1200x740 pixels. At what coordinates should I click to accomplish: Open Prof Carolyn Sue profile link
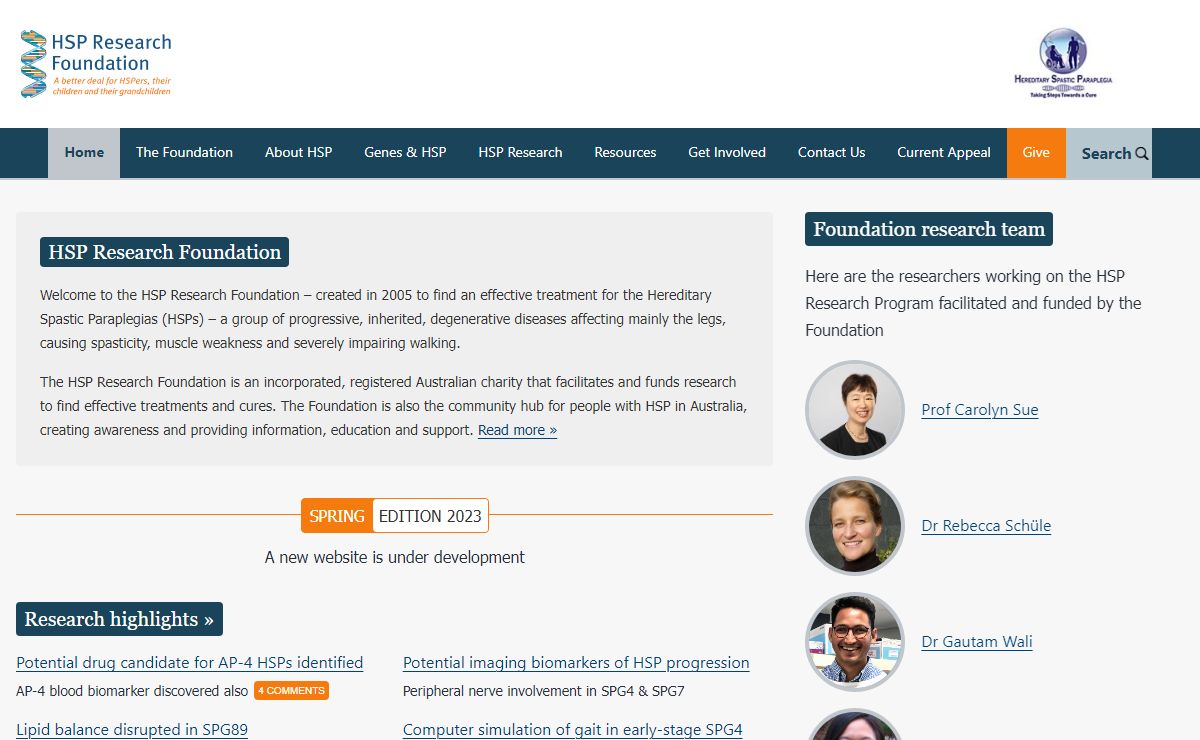tap(980, 410)
